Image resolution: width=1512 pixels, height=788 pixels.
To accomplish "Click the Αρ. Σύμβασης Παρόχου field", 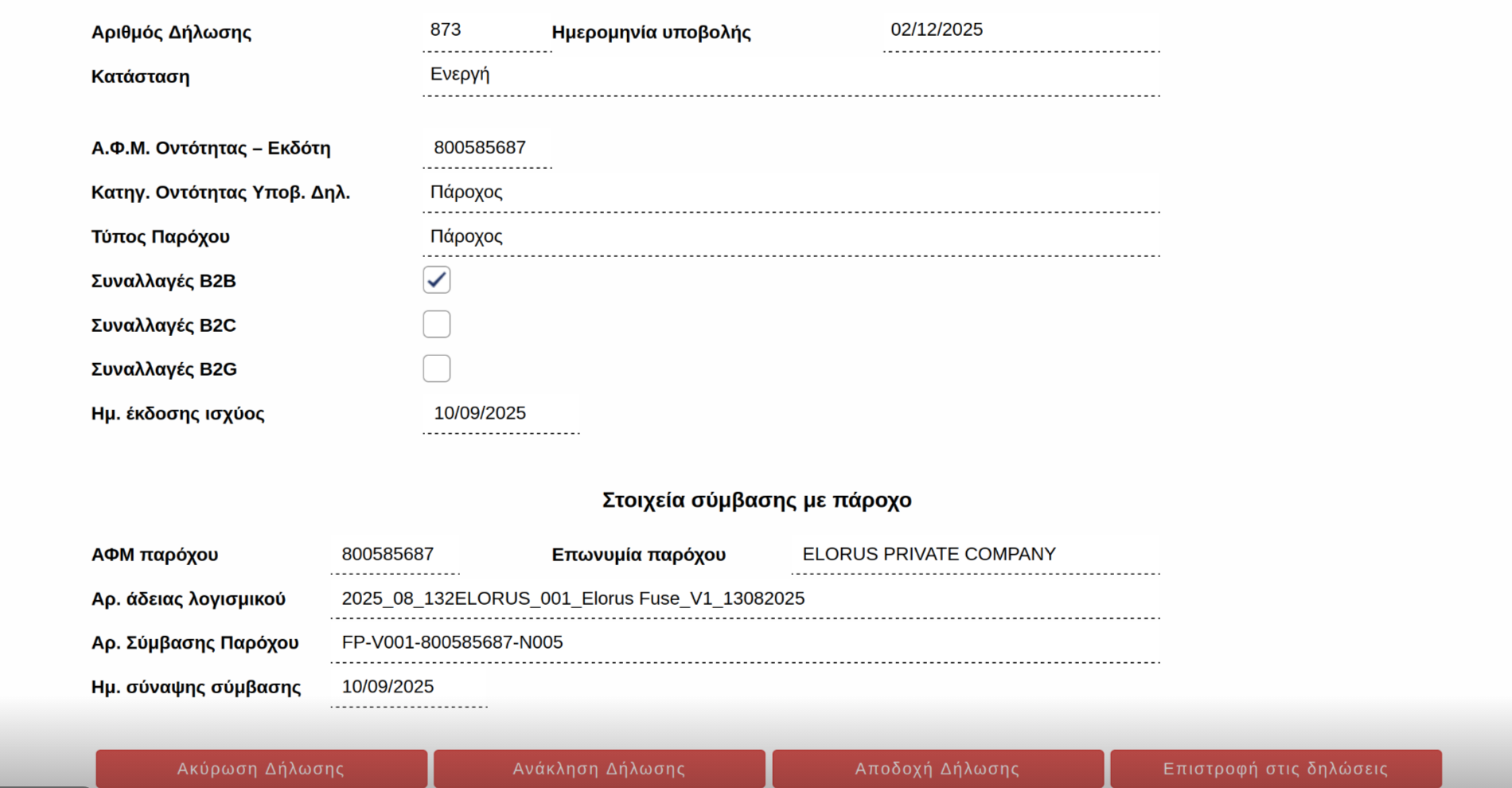I will (x=744, y=643).
